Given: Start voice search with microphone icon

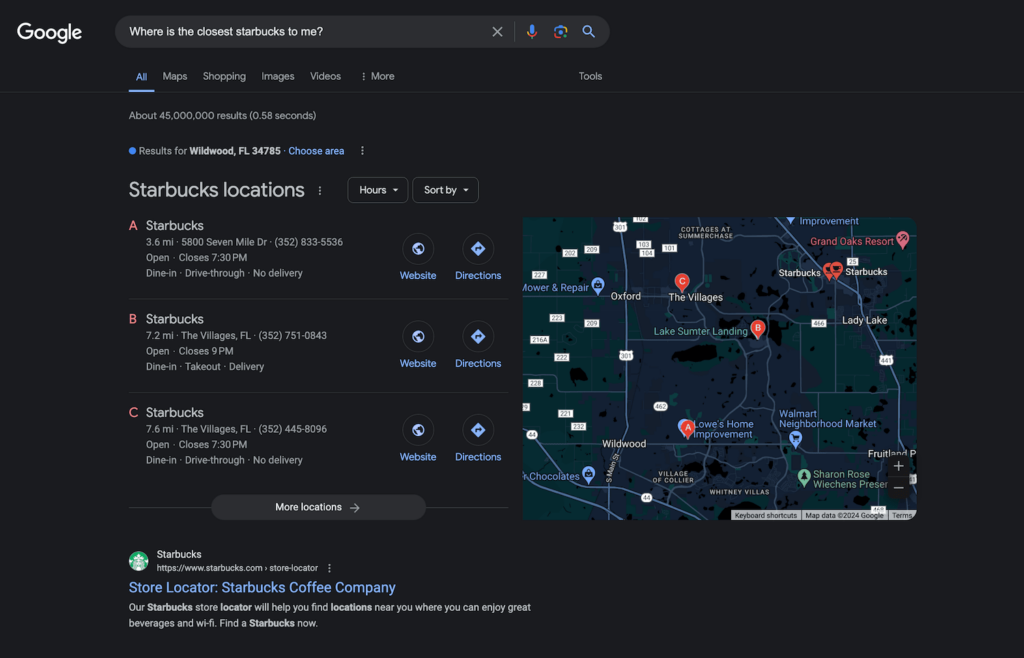Looking at the screenshot, I should pos(532,32).
